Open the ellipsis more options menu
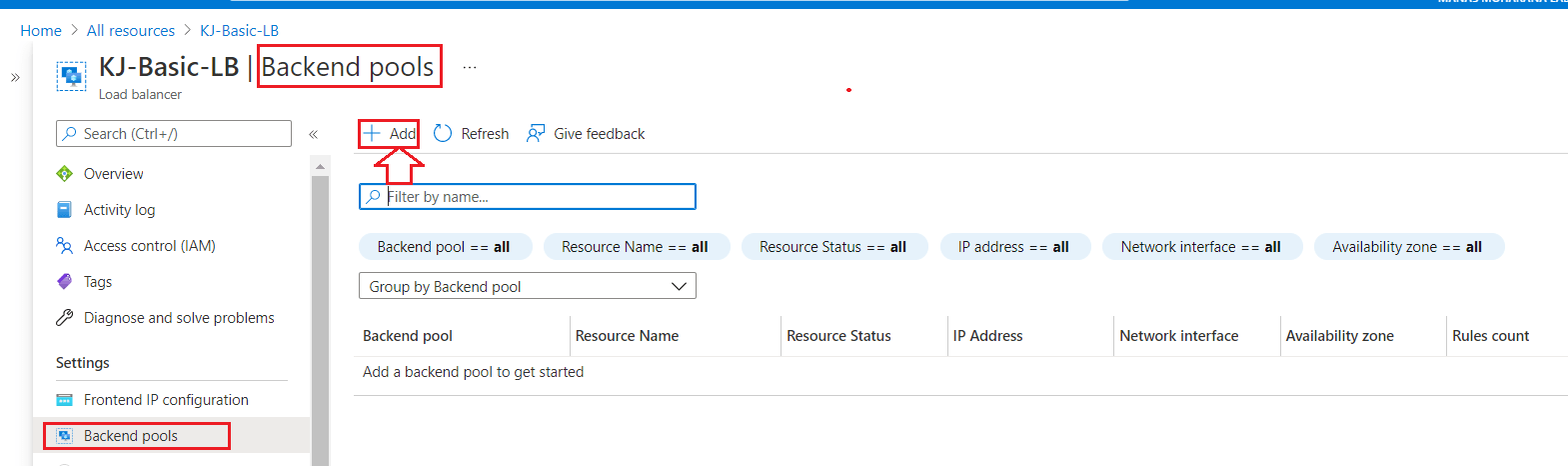Screen dimensions: 1568x466 click(470, 67)
